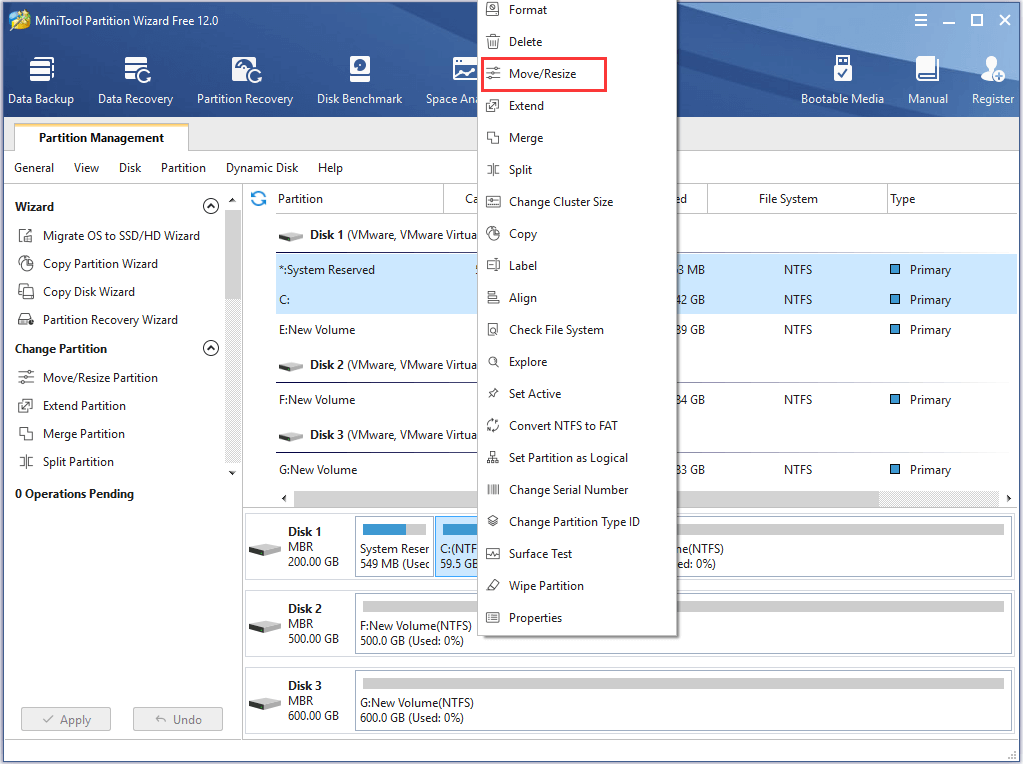This screenshot has height=764, width=1023.
Task: Sort by Partition column header
Action: click(x=359, y=198)
